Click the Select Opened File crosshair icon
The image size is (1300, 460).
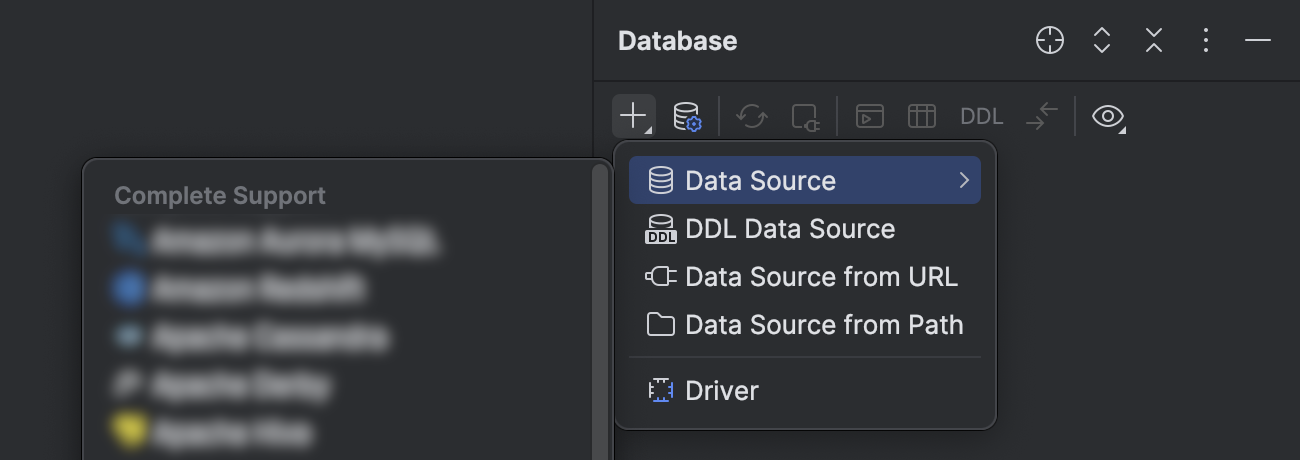[x=1050, y=41]
